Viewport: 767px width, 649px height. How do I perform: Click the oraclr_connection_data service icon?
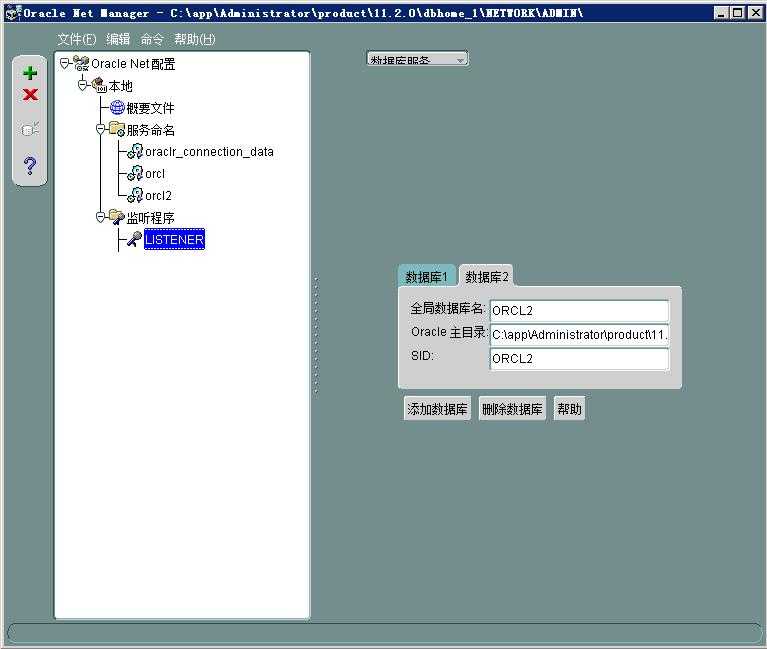[135, 151]
